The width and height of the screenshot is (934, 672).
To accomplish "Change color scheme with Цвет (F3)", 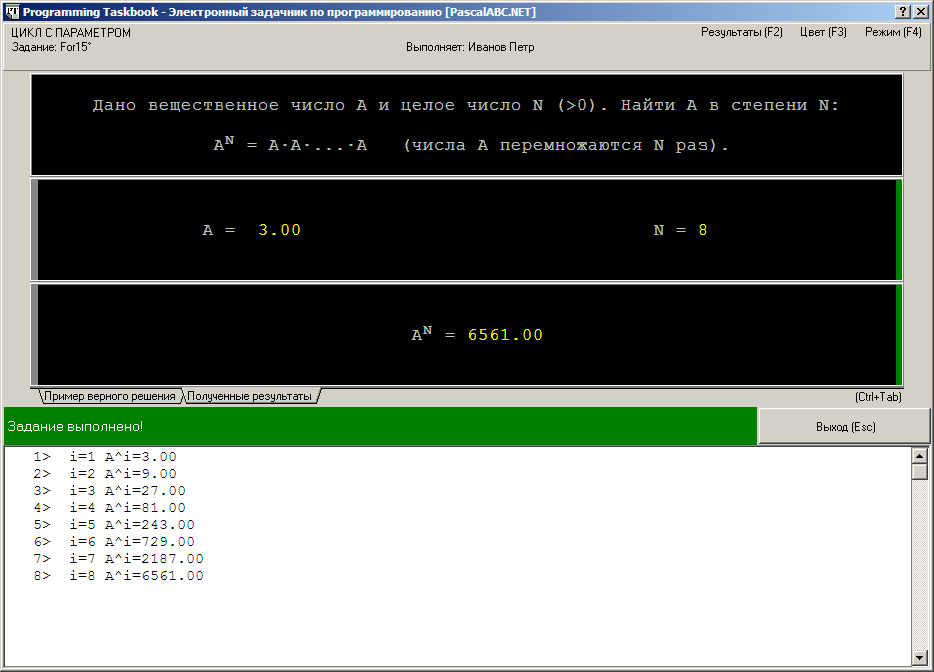I will tap(823, 32).
